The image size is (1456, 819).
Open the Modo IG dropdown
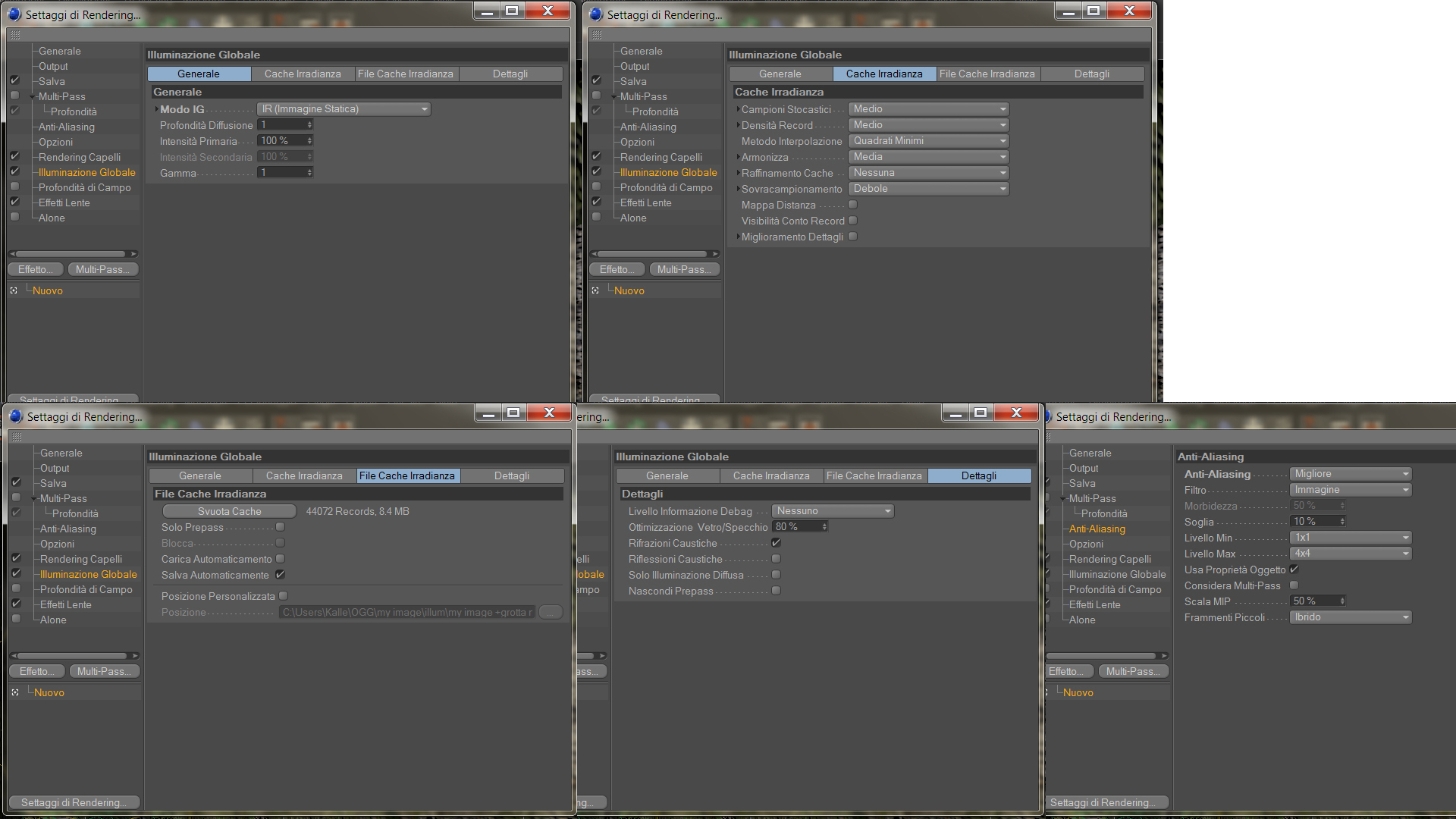[344, 109]
